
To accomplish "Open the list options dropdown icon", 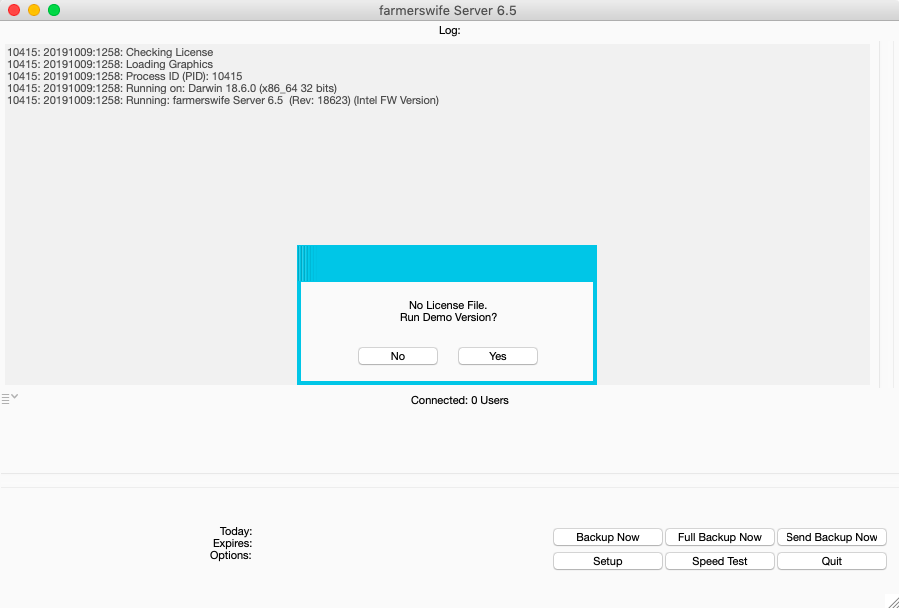I will pyautogui.click(x=10, y=398).
